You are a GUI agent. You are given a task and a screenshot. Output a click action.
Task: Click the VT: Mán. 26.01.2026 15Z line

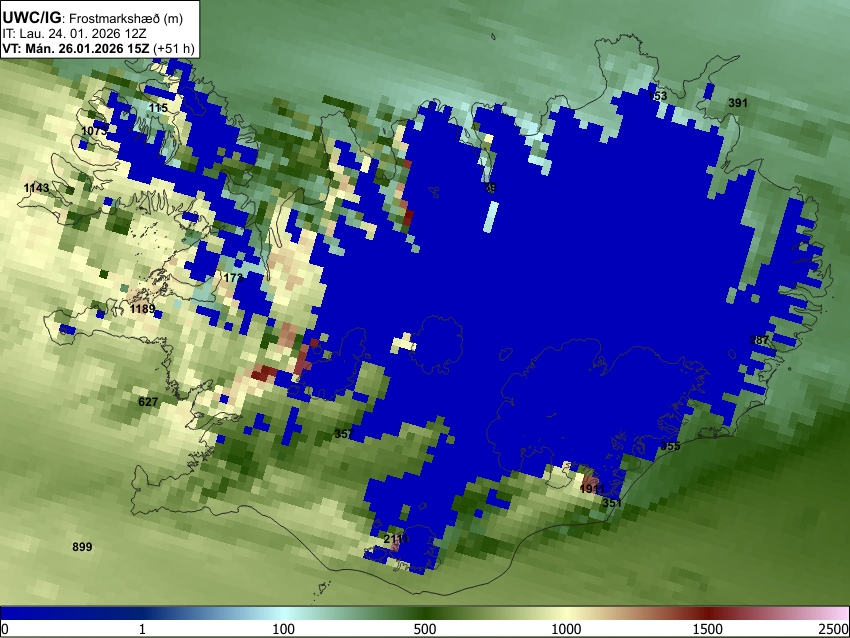[75, 48]
